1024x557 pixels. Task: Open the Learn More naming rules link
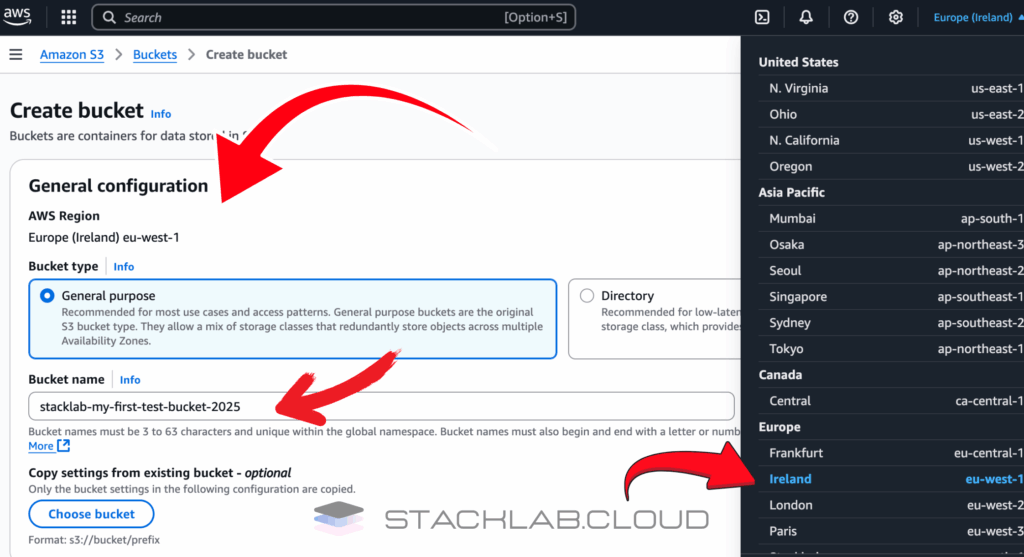tap(40, 446)
